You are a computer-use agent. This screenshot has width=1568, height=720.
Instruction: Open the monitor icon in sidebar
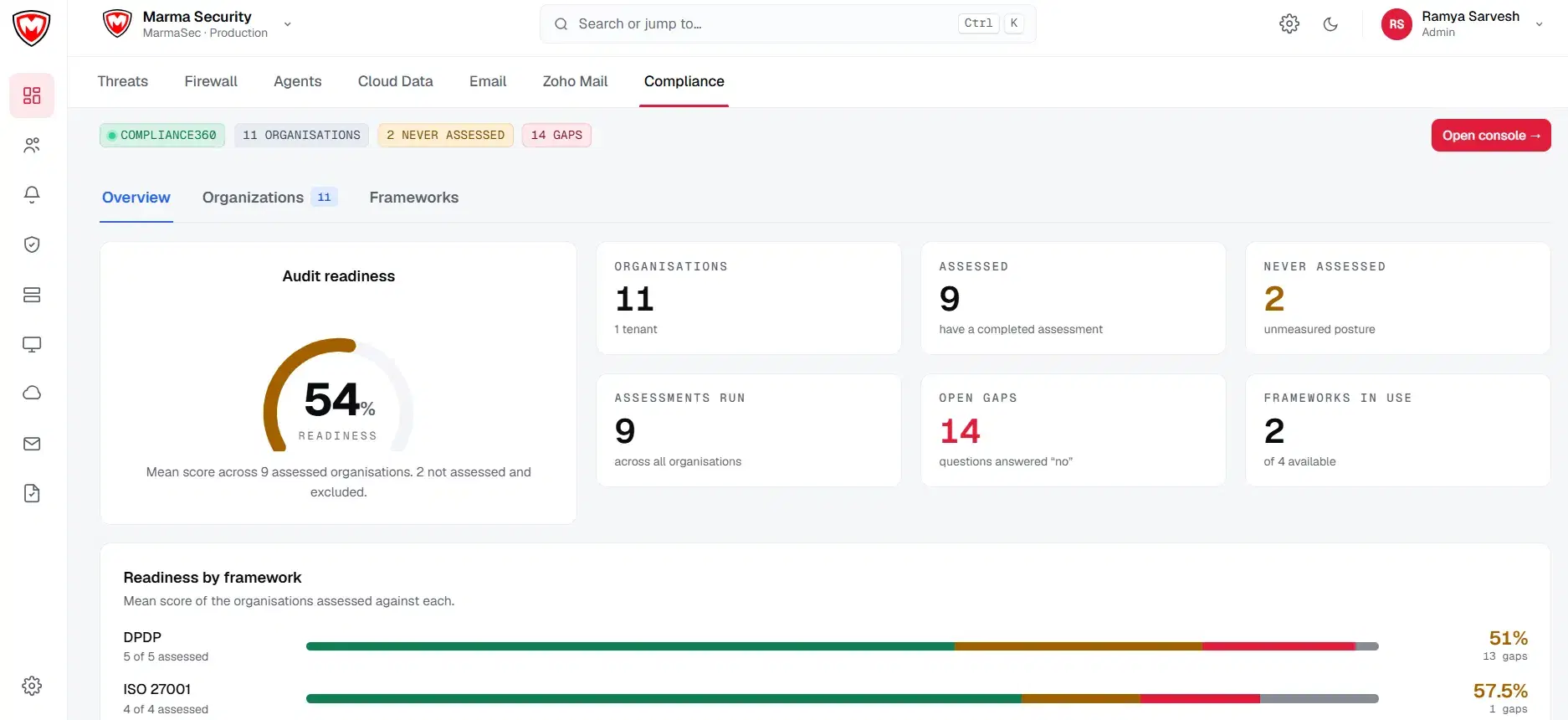pyautogui.click(x=32, y=344)
